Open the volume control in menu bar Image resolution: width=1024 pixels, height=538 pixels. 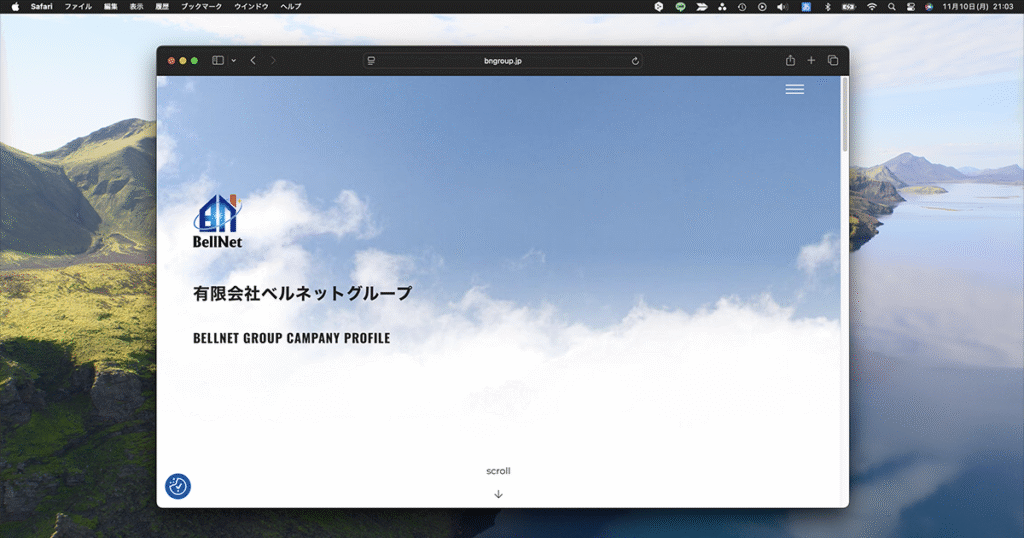[x=782, y=6]
